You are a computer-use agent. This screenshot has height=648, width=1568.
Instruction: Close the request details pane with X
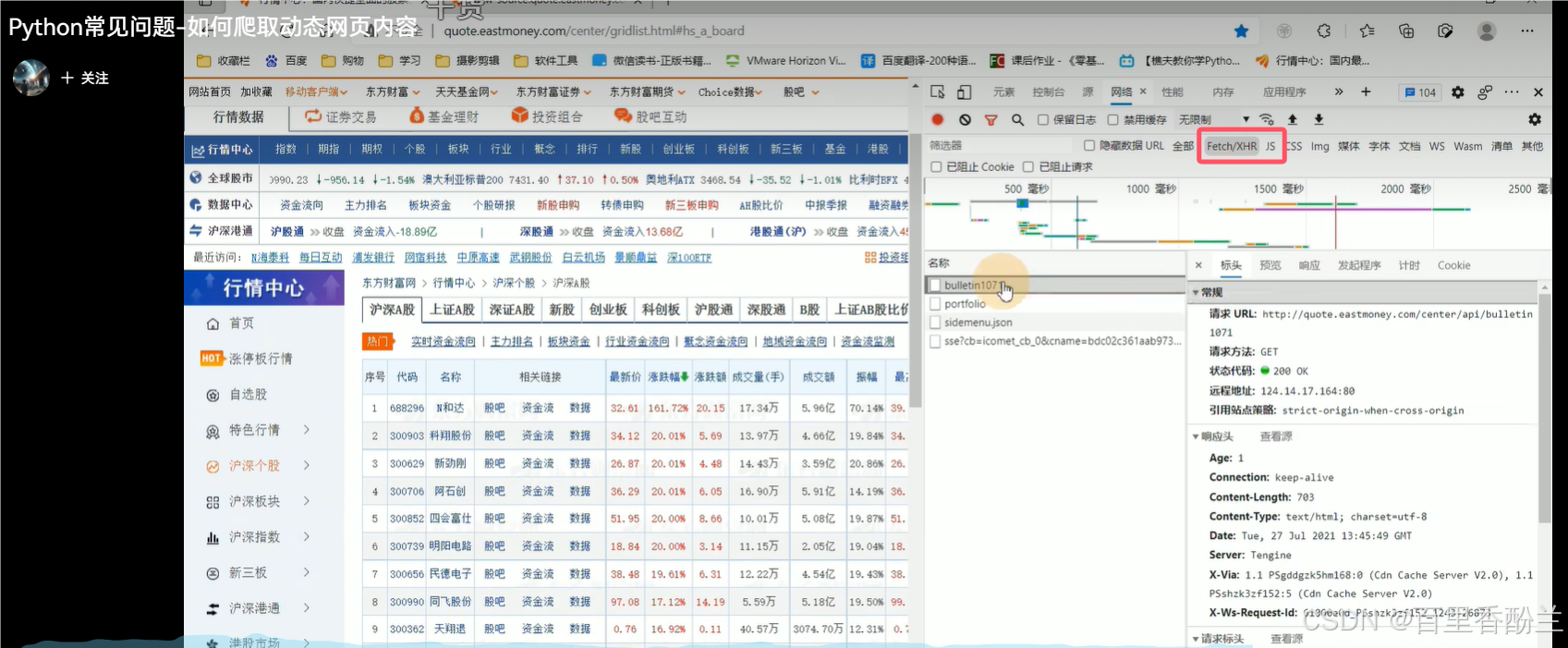coord(1198,265)
